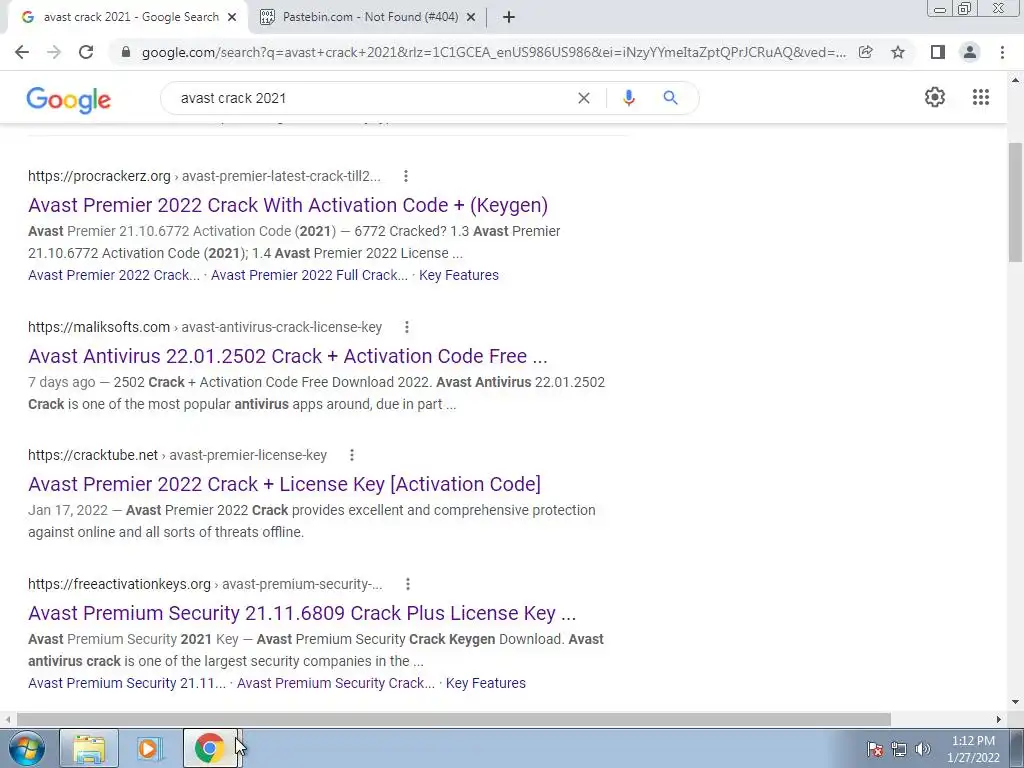Launch Windows Media Player from taskbar
The image size is (1024, 768).
[x=150, y=748]
